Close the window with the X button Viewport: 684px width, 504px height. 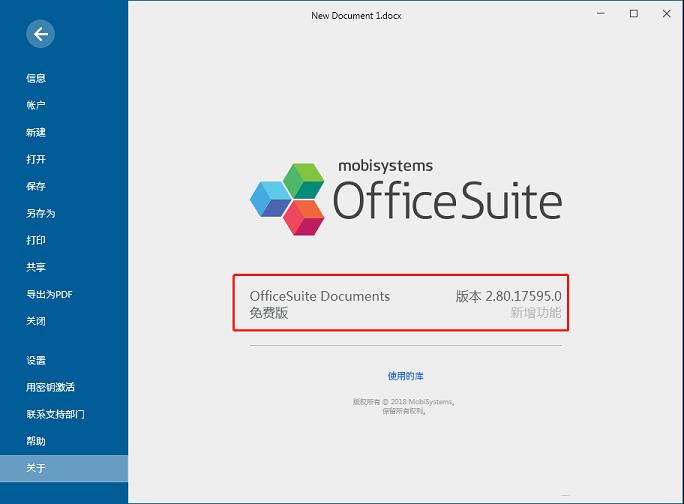665,14
